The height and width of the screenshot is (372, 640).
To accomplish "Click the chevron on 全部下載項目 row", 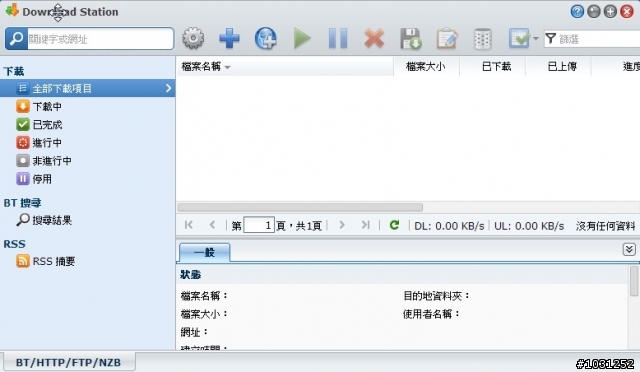I will [168, 88].
